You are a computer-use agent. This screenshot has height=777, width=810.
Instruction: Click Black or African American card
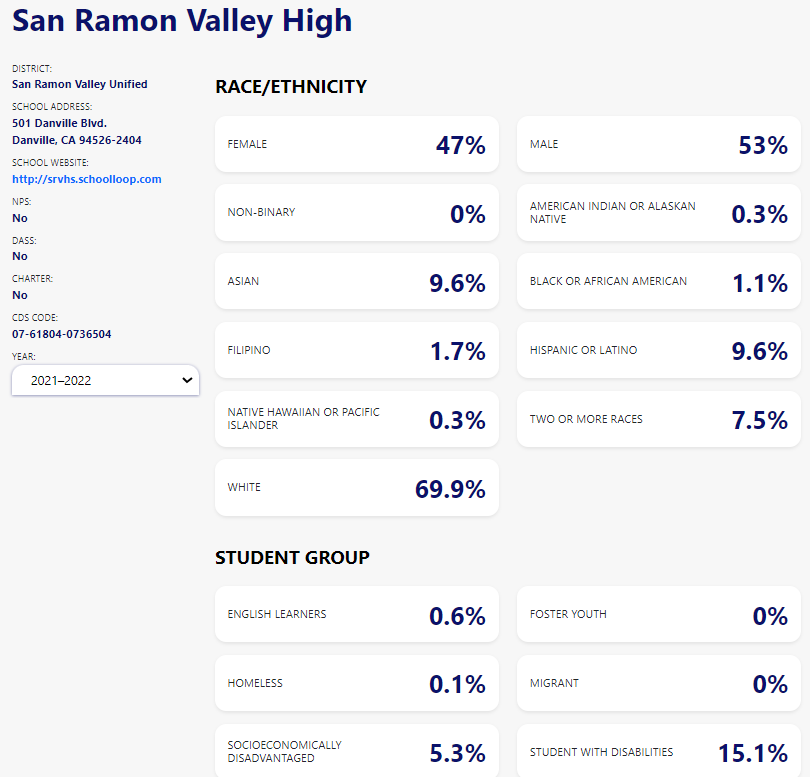click(658, 282)
